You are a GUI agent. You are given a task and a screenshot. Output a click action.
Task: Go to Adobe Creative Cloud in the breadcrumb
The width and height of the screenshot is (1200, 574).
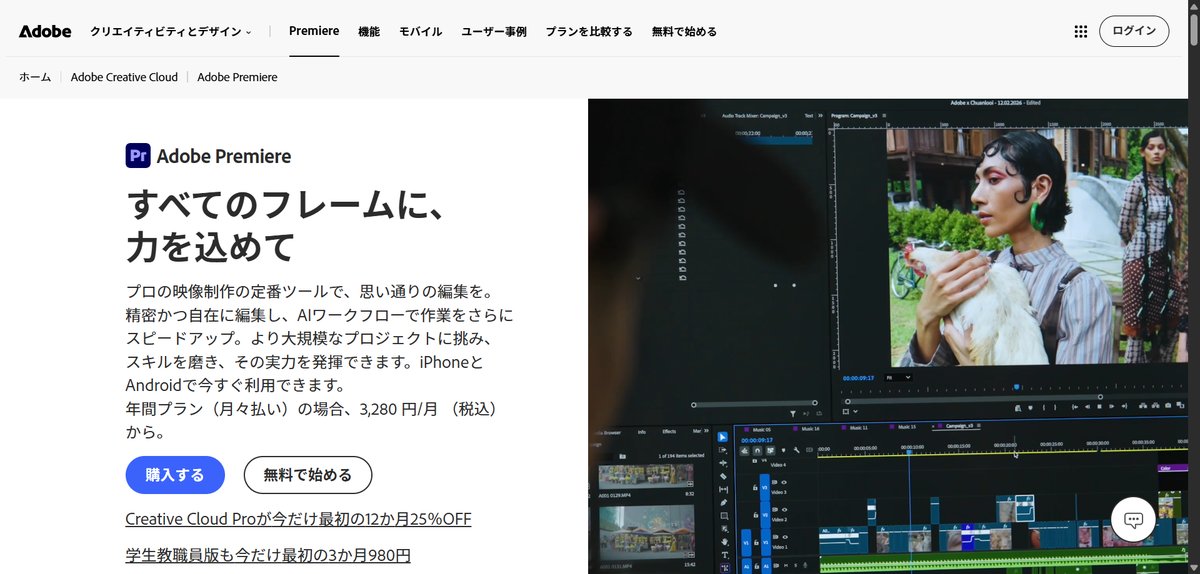click(x=124, y=77)
